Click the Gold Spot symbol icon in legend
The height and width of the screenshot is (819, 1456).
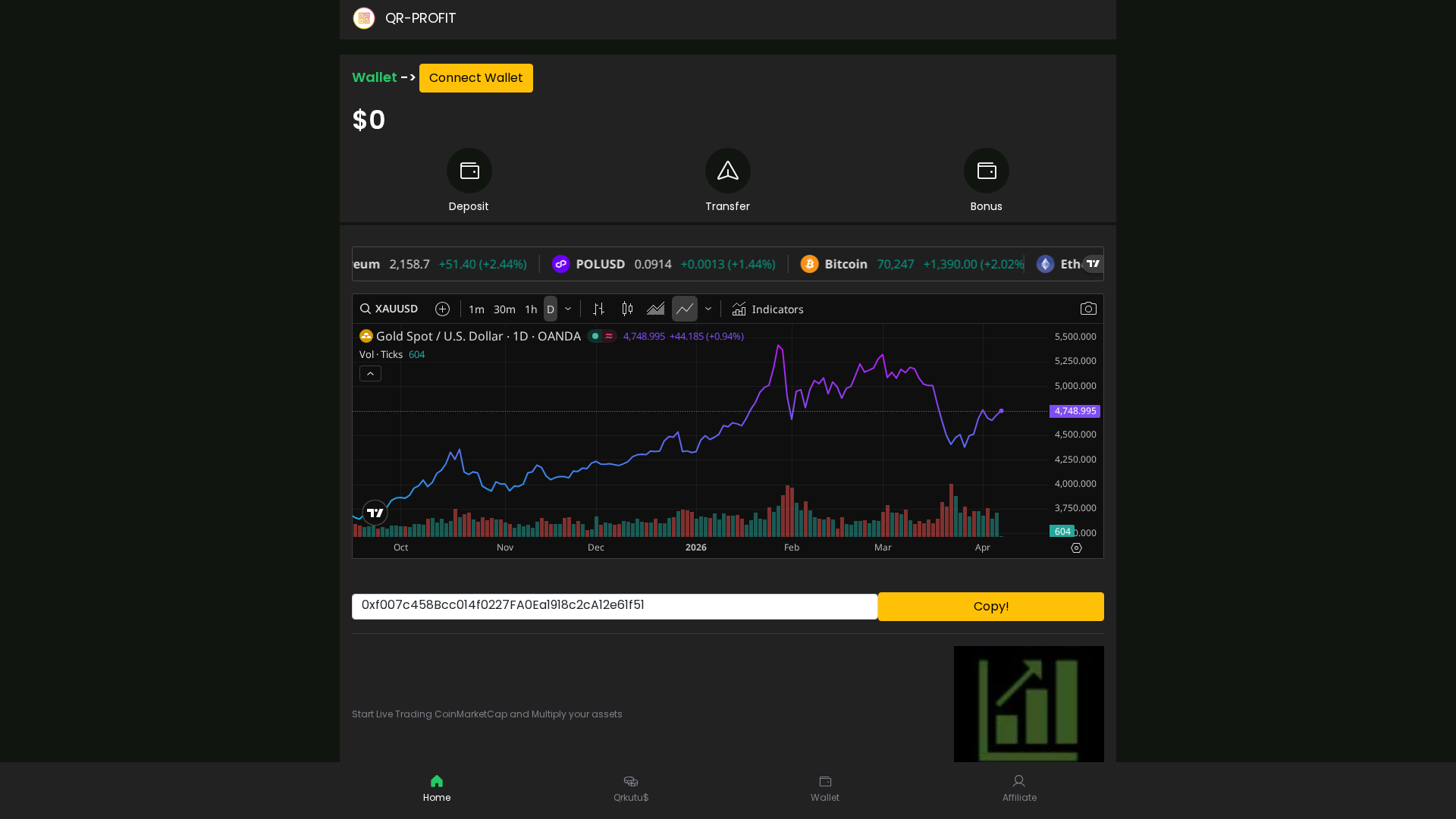(366, 336)
